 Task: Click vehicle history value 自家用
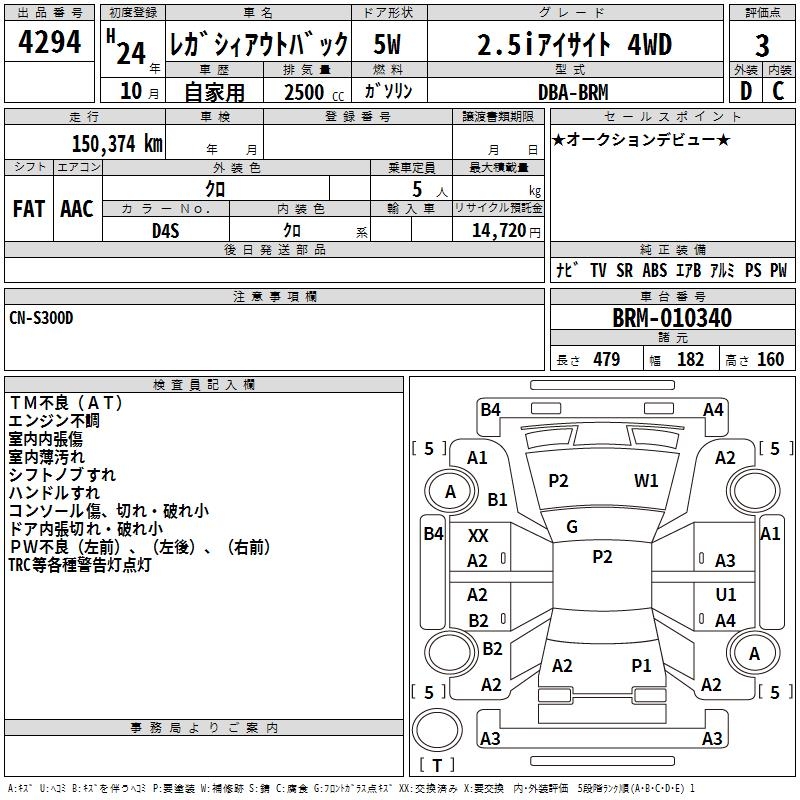[214, 92]
